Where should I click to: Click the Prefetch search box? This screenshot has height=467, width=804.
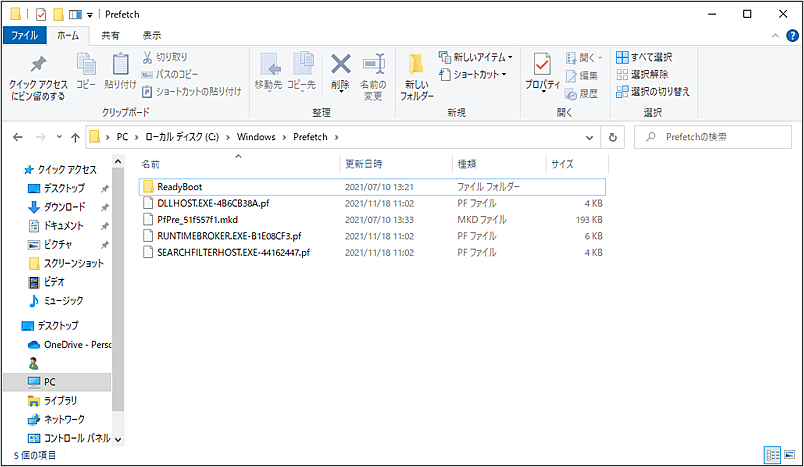(x=713, y=137)
